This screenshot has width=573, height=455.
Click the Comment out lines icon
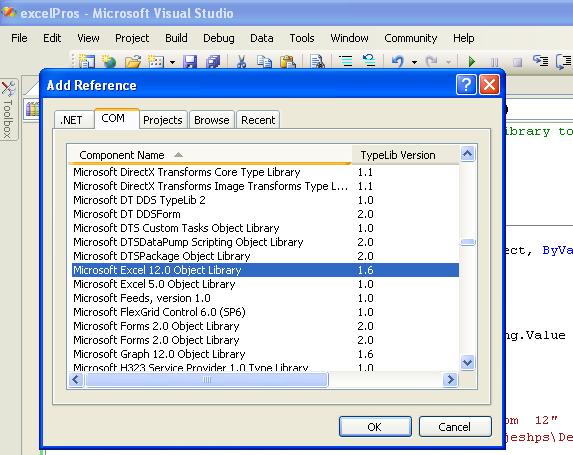[x=345, y=61]
